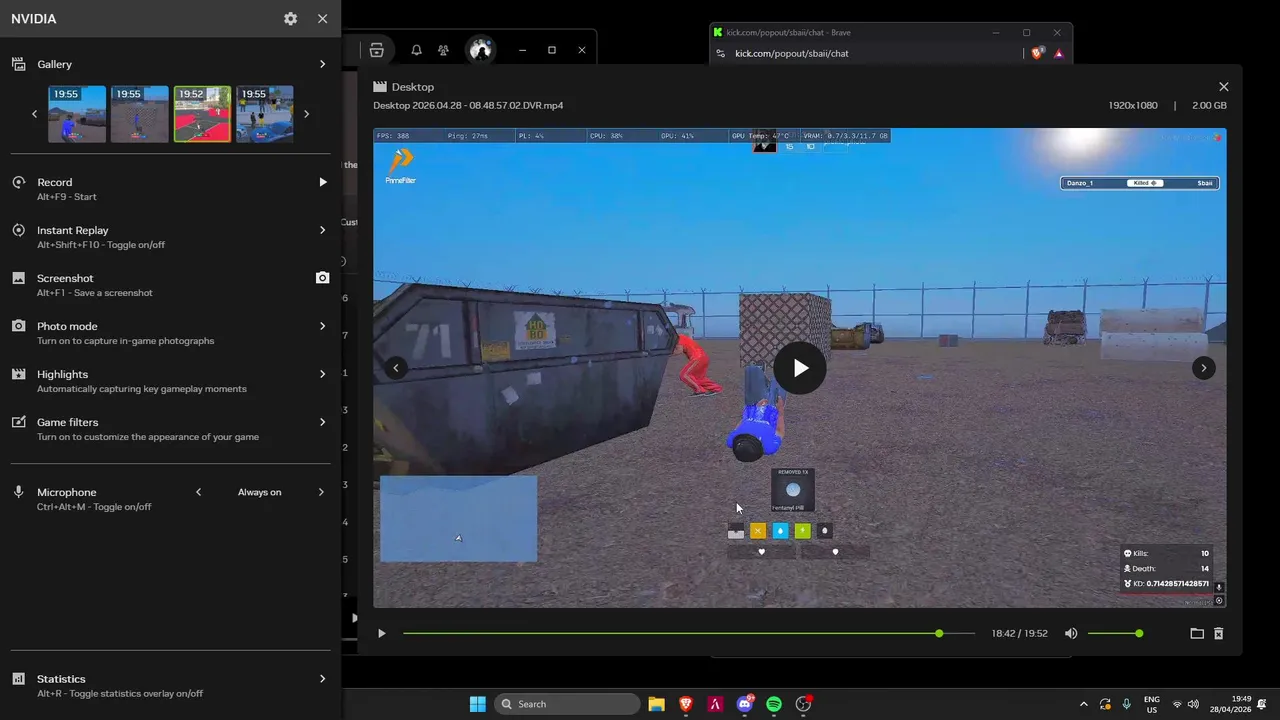Click the Record menu entry

coord(170,188)
